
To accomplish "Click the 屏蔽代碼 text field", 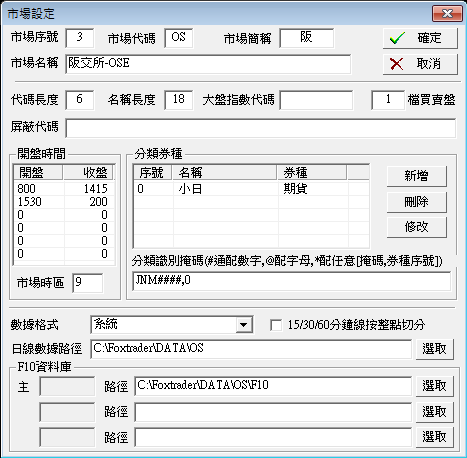I will pos(261,128).
